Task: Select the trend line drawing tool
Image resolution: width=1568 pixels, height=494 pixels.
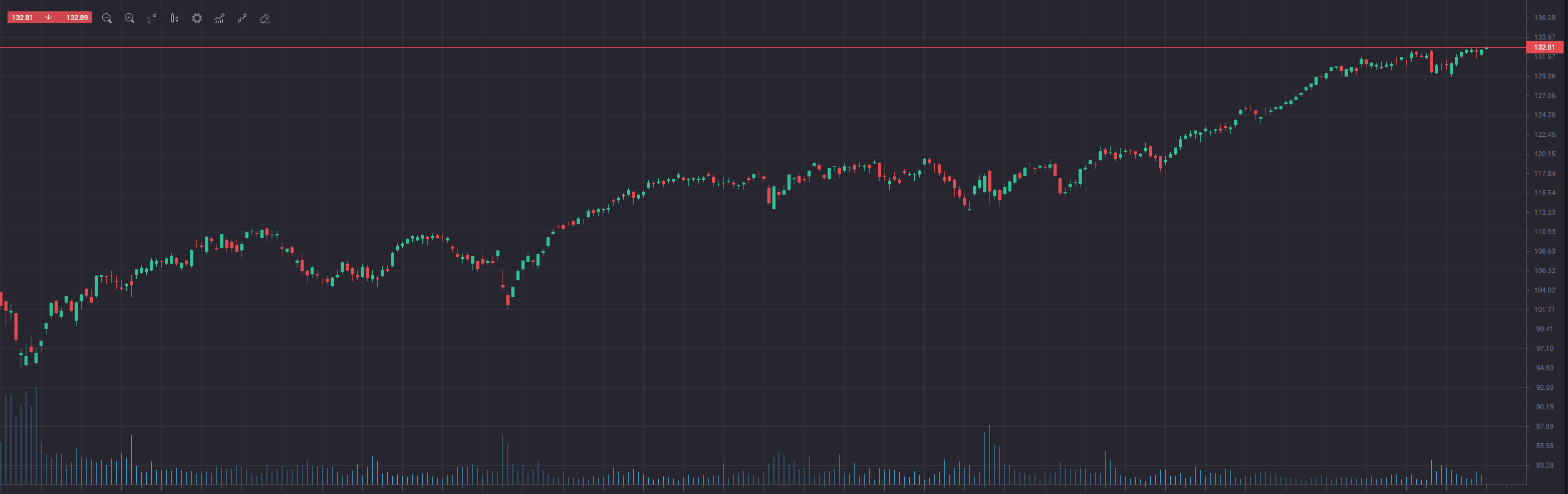Action: (x=242, y=18)
